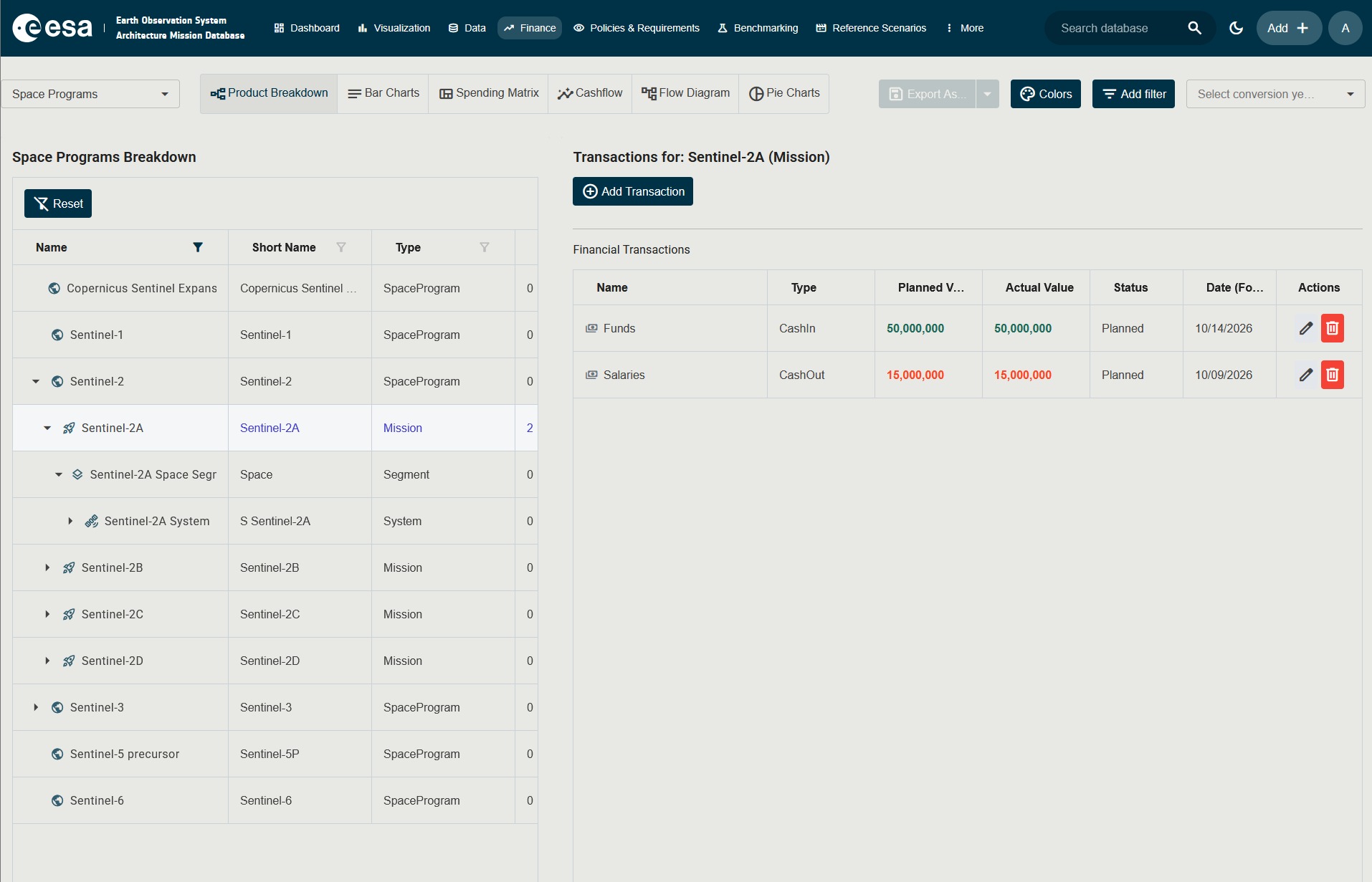
Task: Switch to the Flow Diagram tab
Action: (685, 93)
